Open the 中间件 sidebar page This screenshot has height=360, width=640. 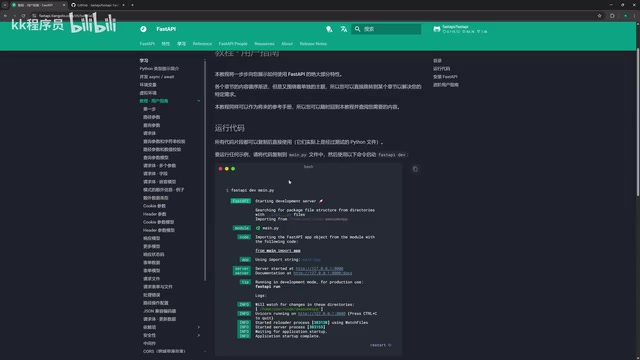(x=149, y=343)
